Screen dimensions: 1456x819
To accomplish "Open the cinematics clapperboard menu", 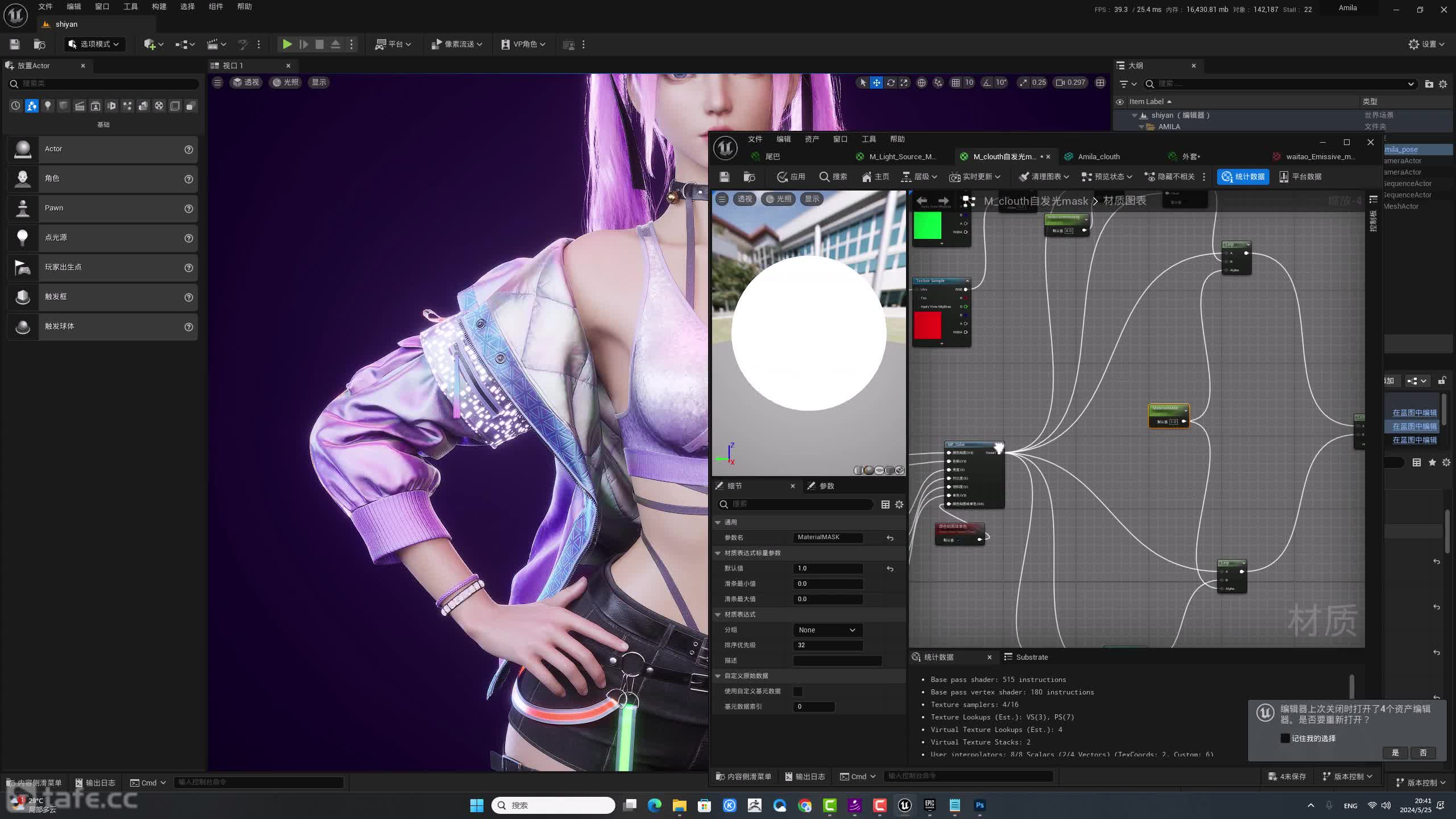I will click(217, 44).
